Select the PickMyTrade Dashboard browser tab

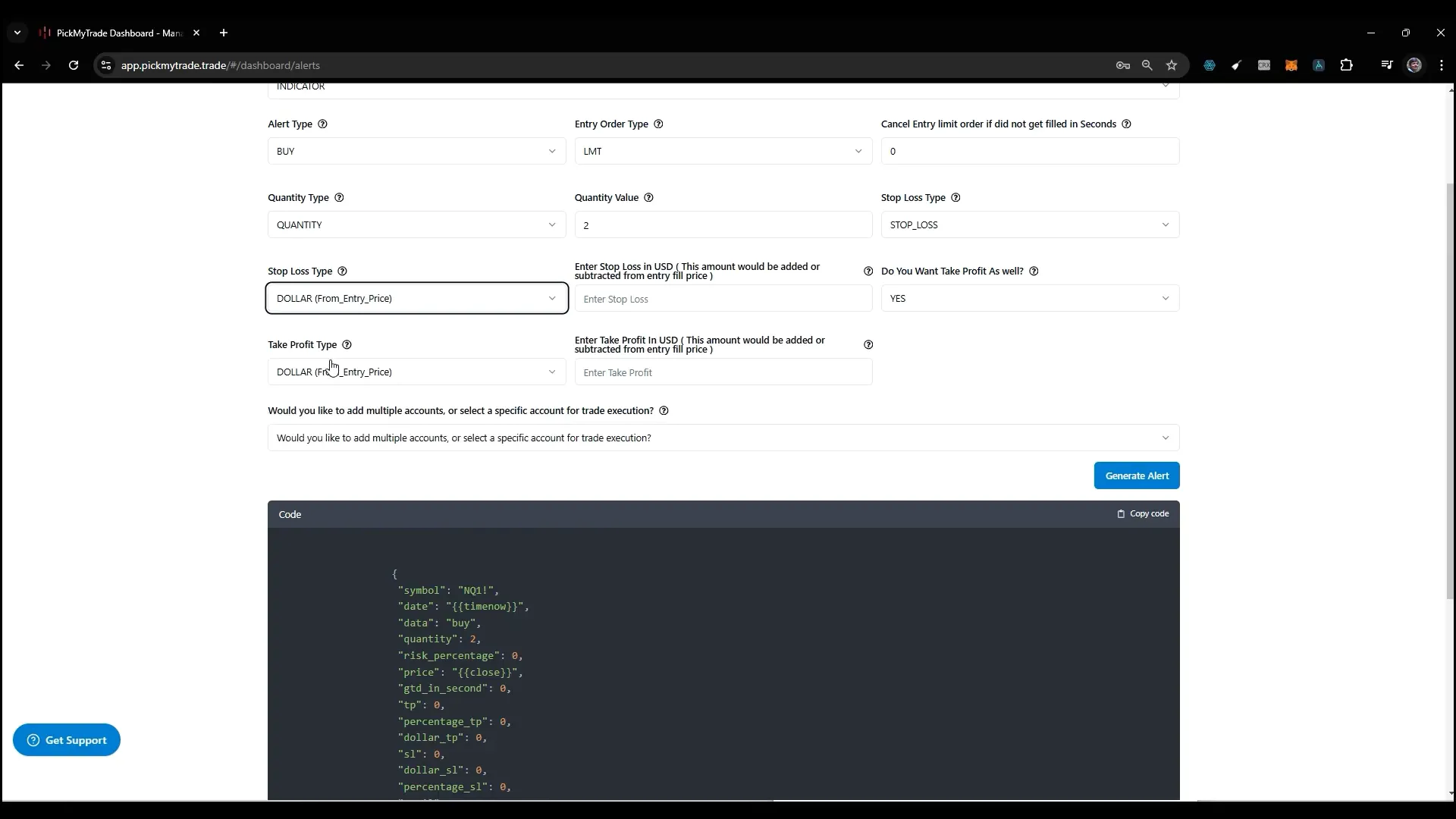[x=120, y=33]
